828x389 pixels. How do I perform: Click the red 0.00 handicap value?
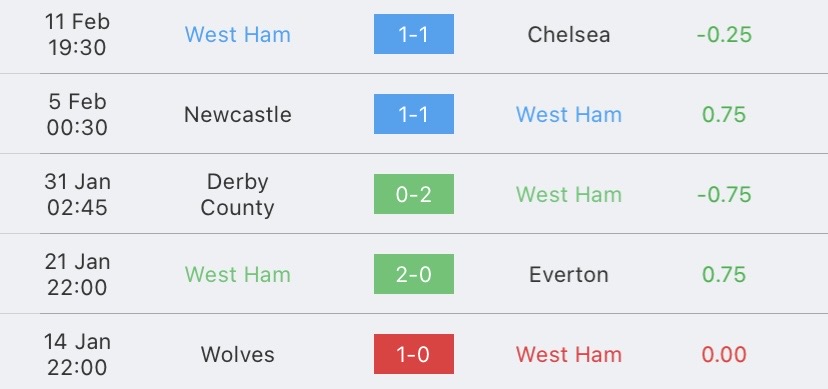(724, 354)
